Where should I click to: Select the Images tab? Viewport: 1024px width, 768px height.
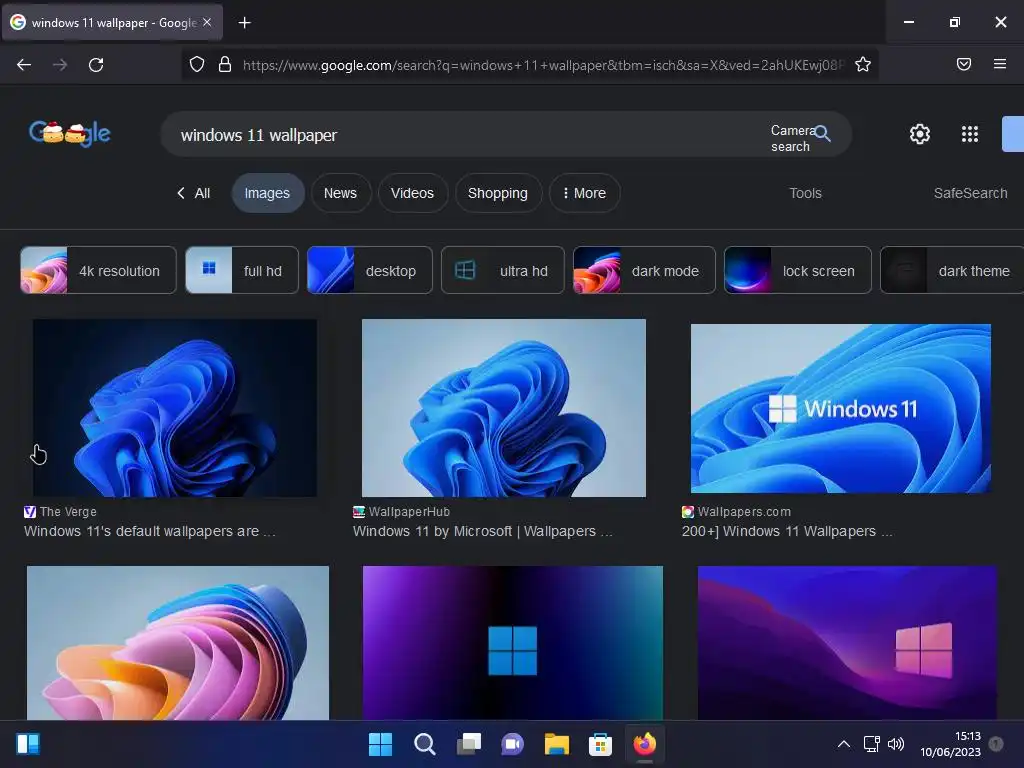pos(268,193)
